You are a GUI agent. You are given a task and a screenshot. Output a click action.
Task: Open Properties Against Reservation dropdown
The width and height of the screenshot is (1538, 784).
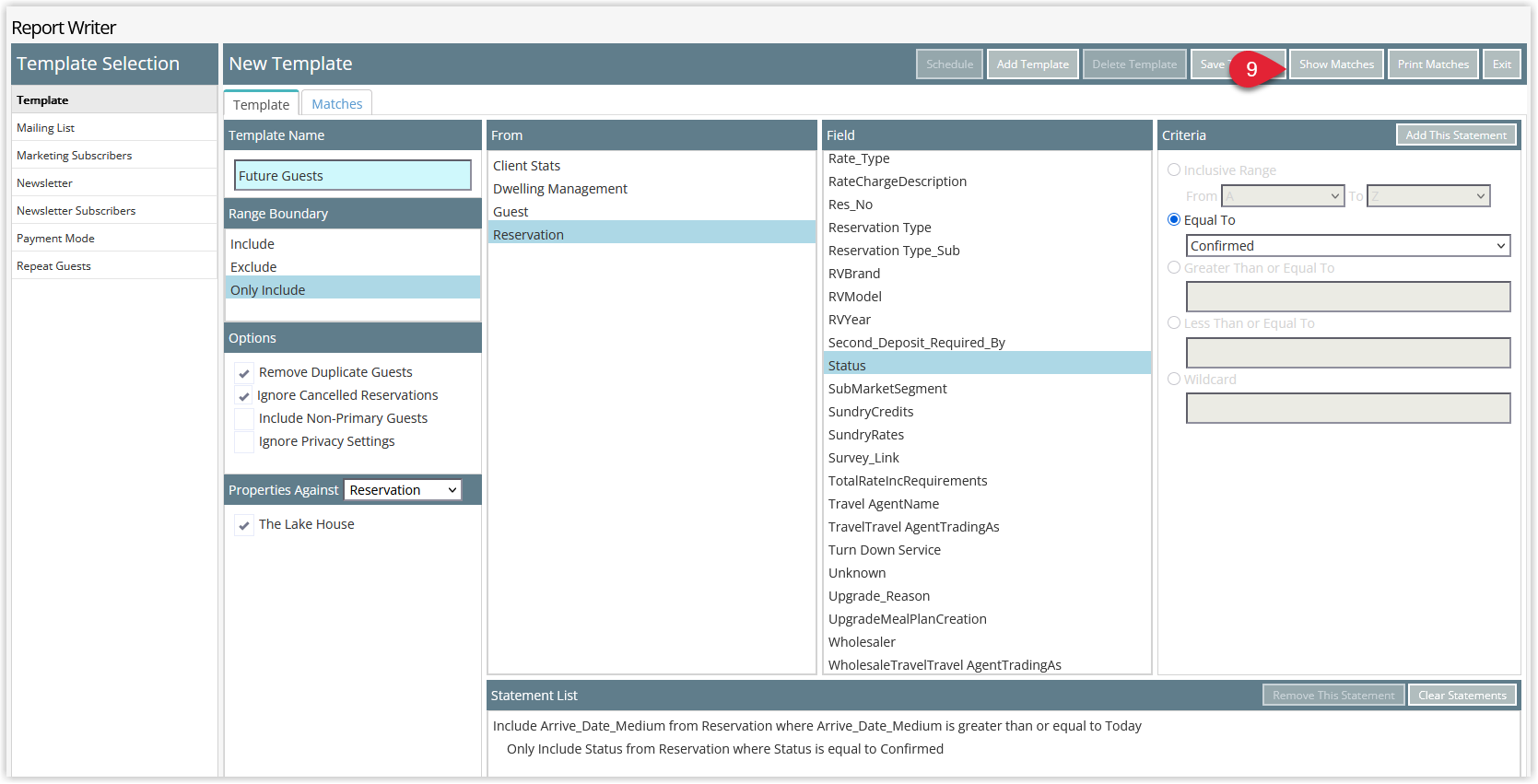[403, 490]
